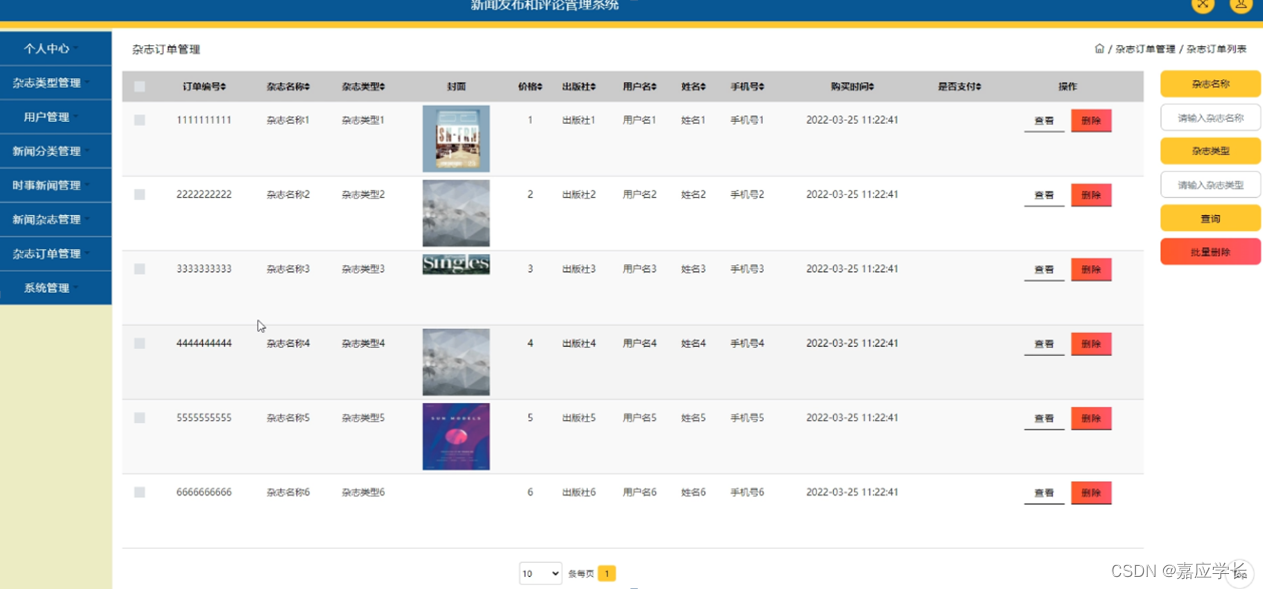The height and width of the screenshot is (589, 1263).
Task: Check the row for order 2222222222
Action: pyautogui.click(x=140, y=195)
